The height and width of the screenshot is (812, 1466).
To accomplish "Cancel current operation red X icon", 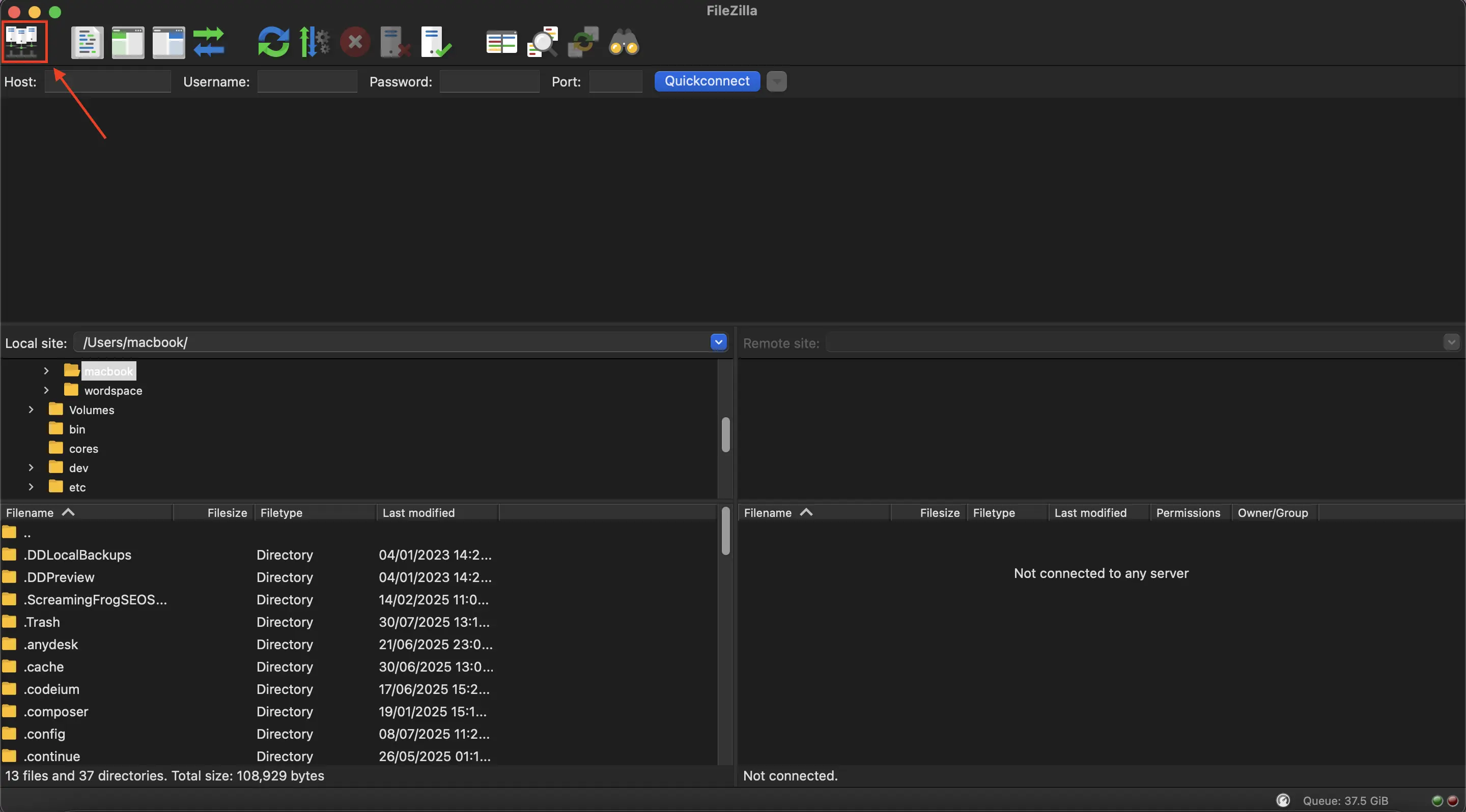I will pyautogui.click(x=355, y=42).
